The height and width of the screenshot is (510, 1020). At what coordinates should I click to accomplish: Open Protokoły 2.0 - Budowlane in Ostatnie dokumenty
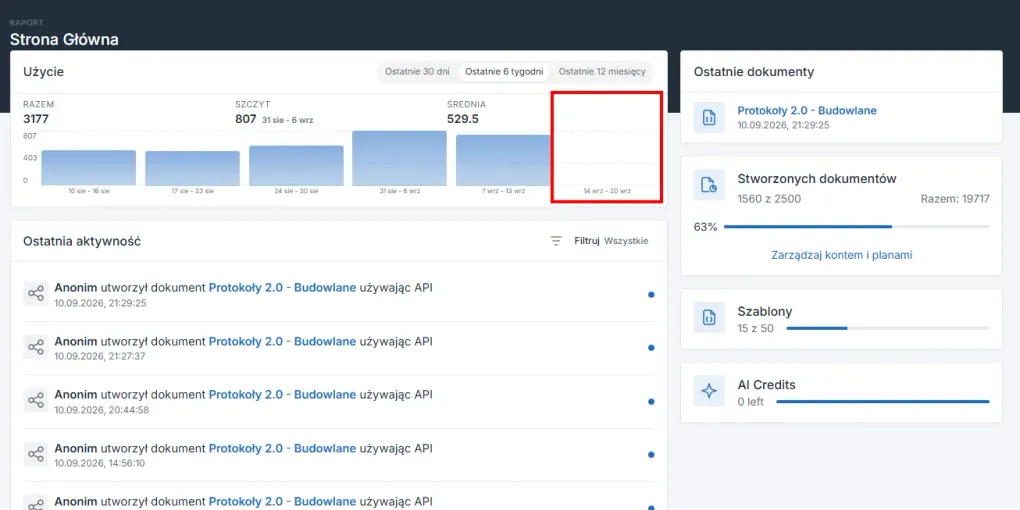point(807,111)
